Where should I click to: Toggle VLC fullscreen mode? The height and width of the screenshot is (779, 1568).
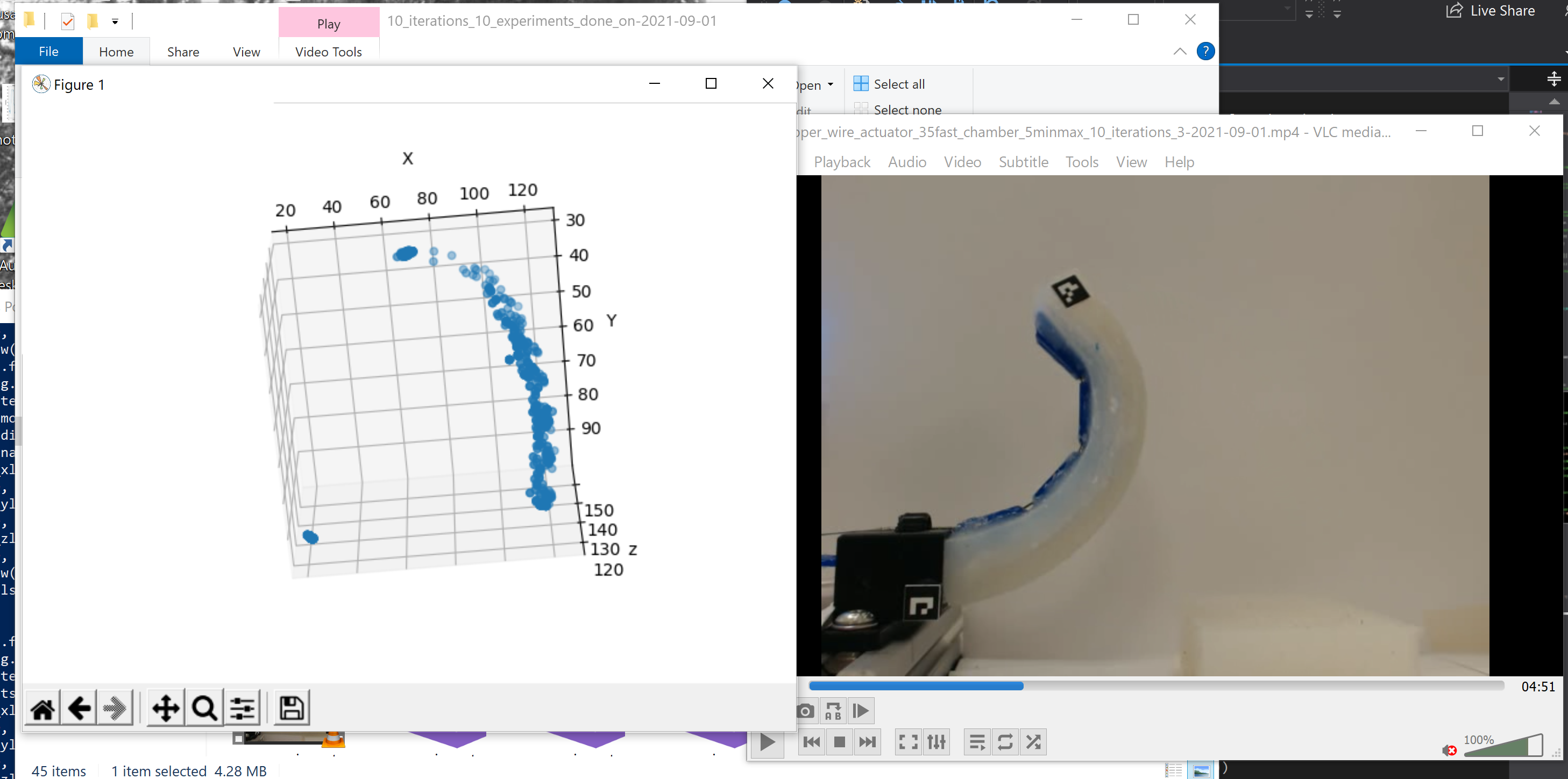click(x=908, y=742)
